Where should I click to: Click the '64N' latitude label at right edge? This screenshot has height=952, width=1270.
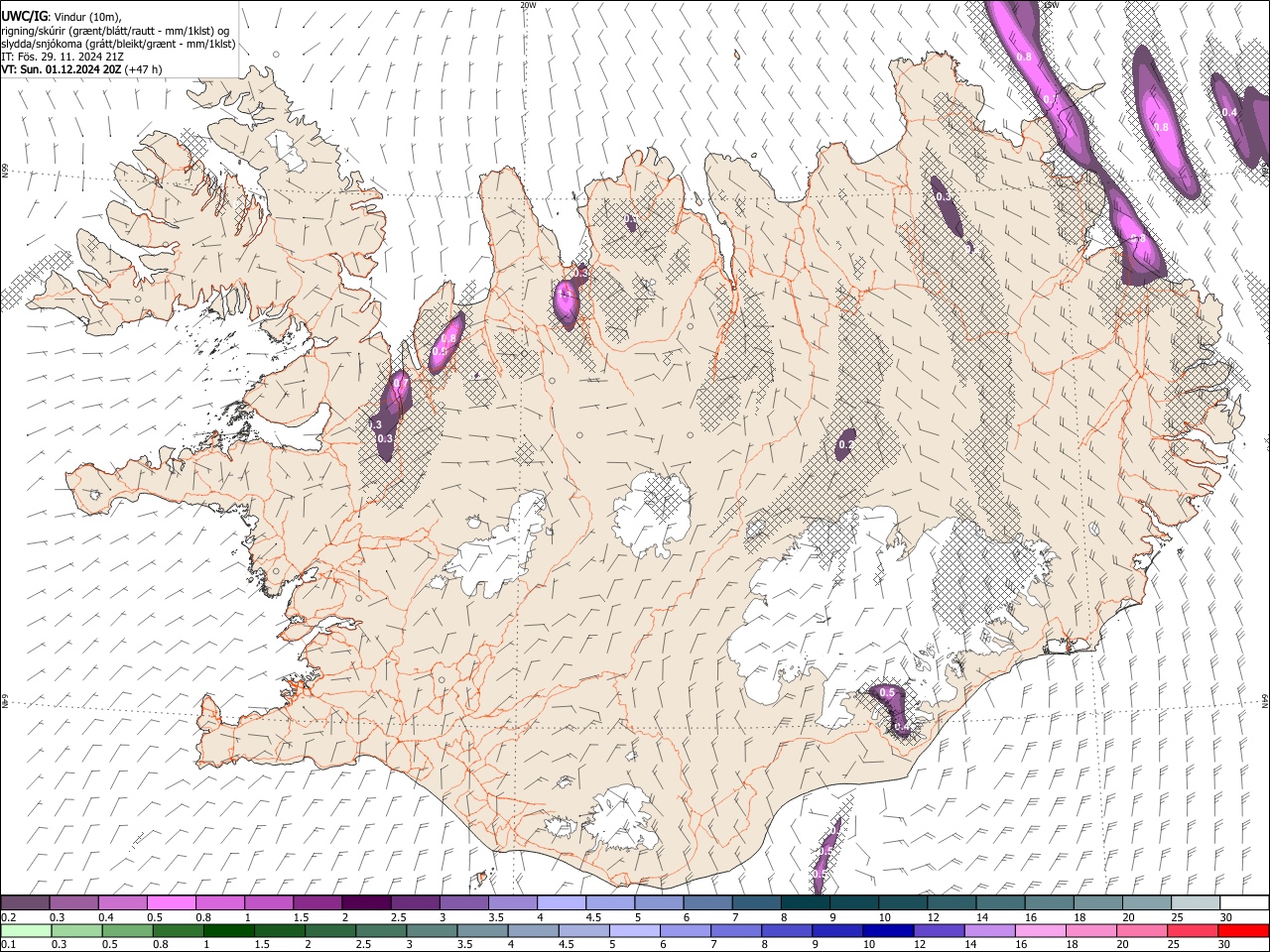[1265, 699]
